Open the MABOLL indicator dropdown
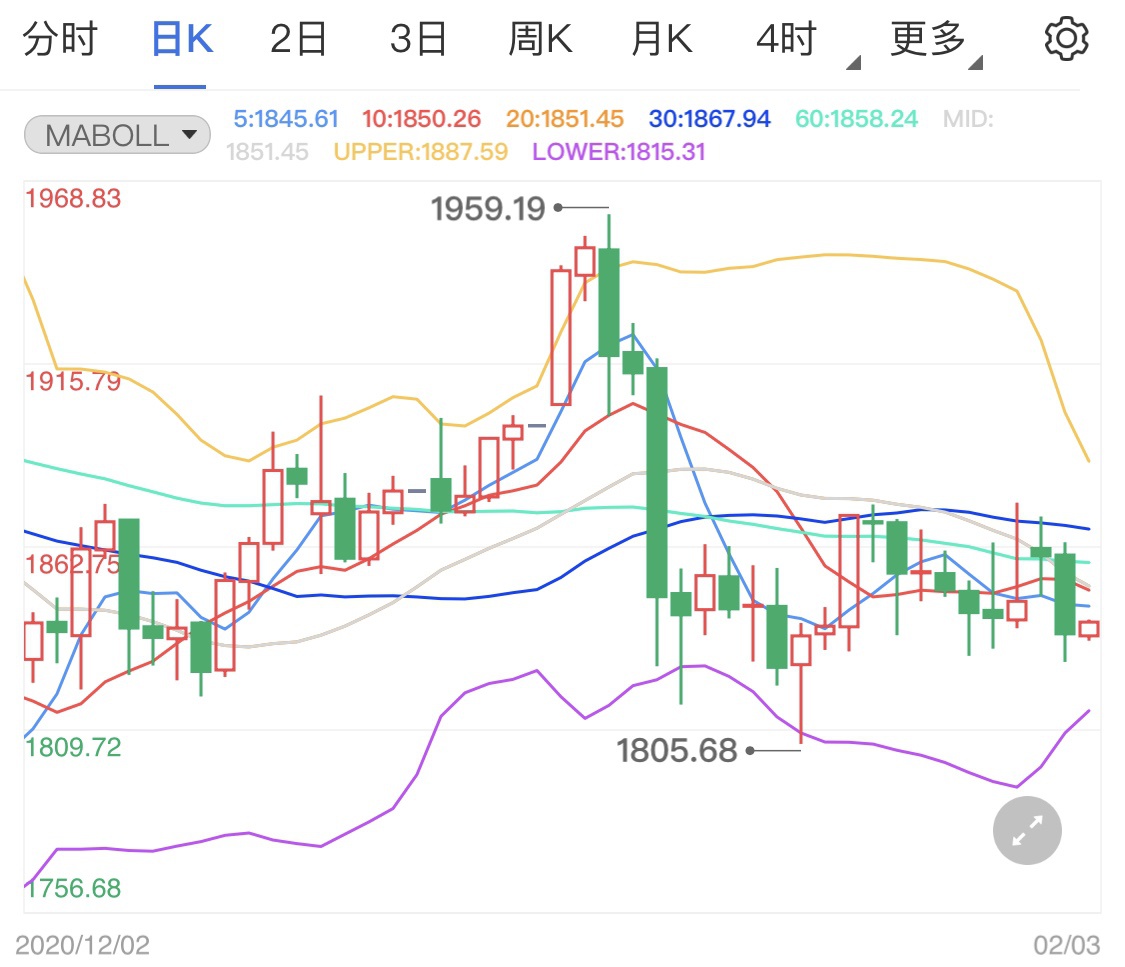Image resolution: width=1125 pixels, height=967 pixels. pos(117,135)
